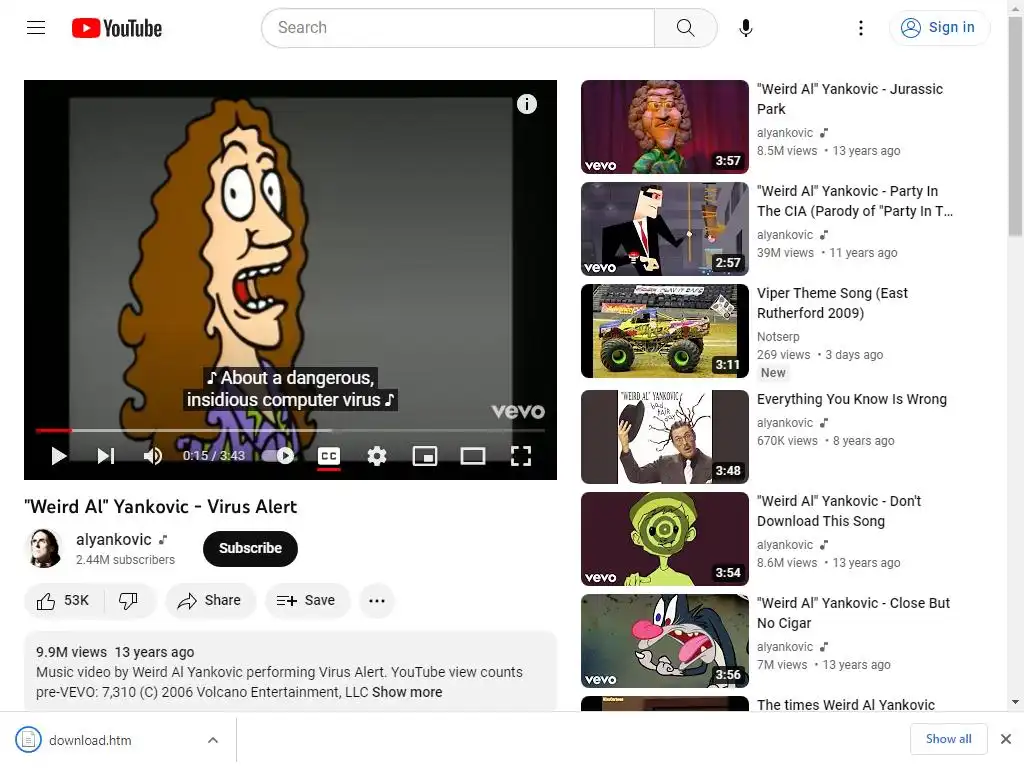Open the three-dot settings menu in header
This screenshot has height=768, width=1024.
click(861, 27)
